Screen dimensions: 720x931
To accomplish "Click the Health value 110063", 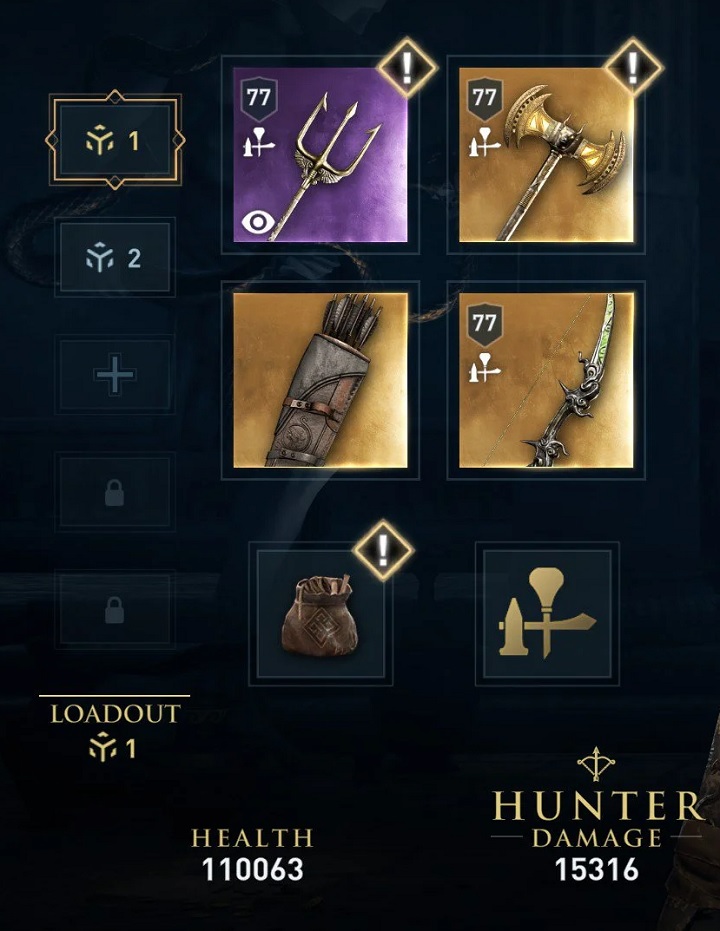I will (253, 870).
